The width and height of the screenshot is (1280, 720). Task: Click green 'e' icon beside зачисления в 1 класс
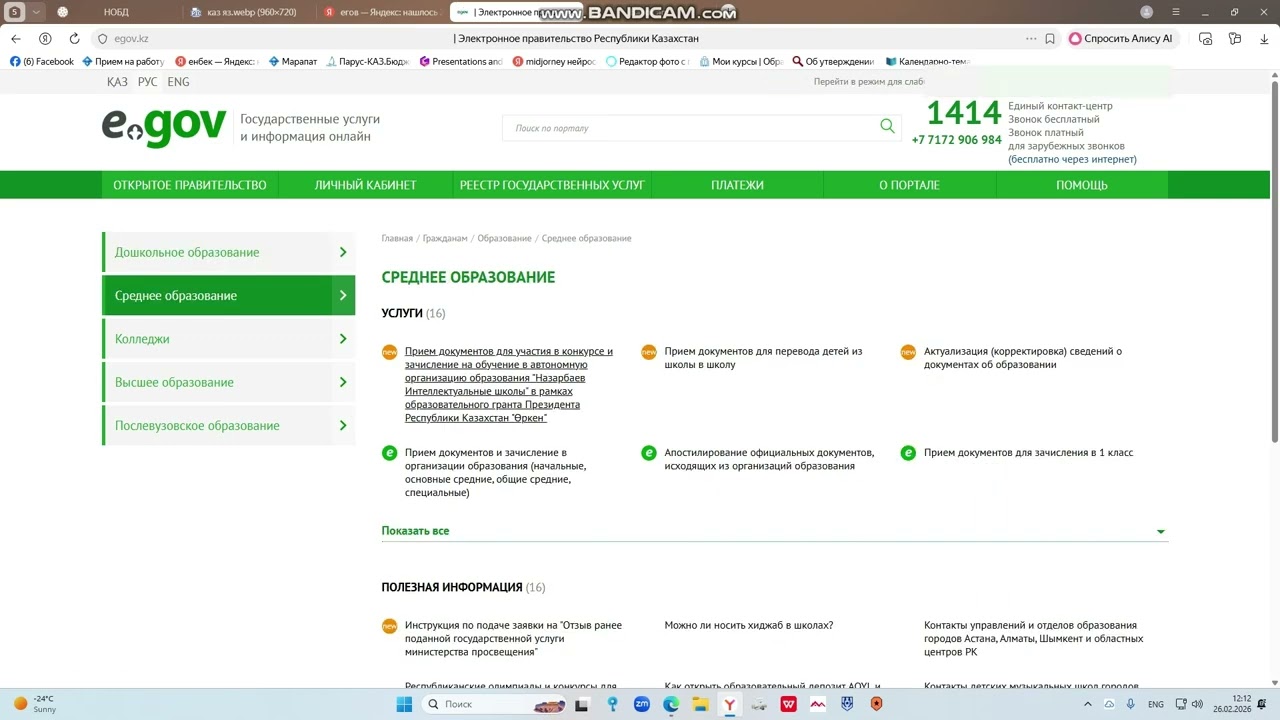[908, 453]
